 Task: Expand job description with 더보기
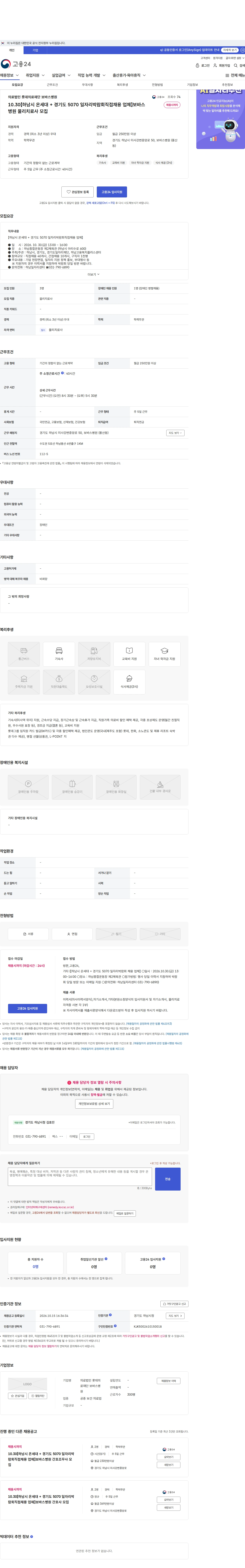(94, 275)
